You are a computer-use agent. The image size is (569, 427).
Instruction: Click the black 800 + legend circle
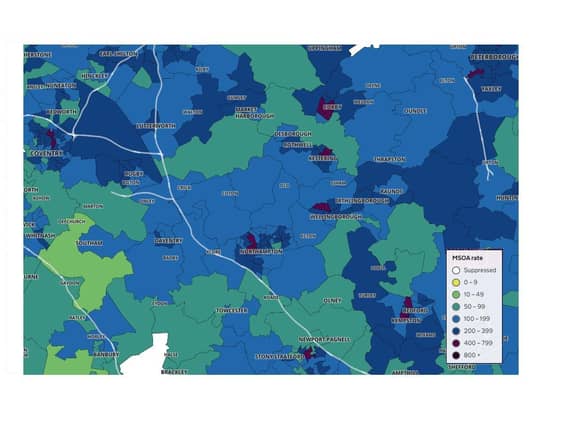456,356
